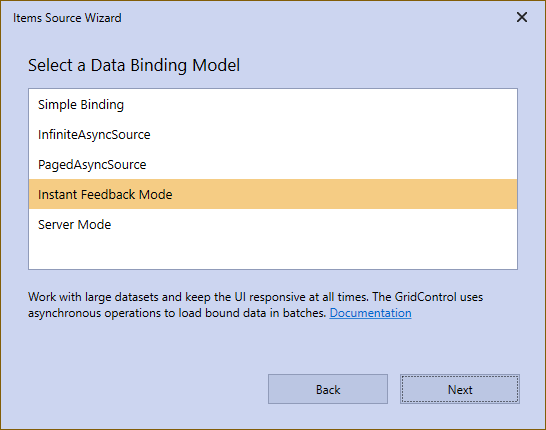Select the Instant Feedback Mode entry
Viewport: 546px width, 430px height.
click(x=273, y=194)
